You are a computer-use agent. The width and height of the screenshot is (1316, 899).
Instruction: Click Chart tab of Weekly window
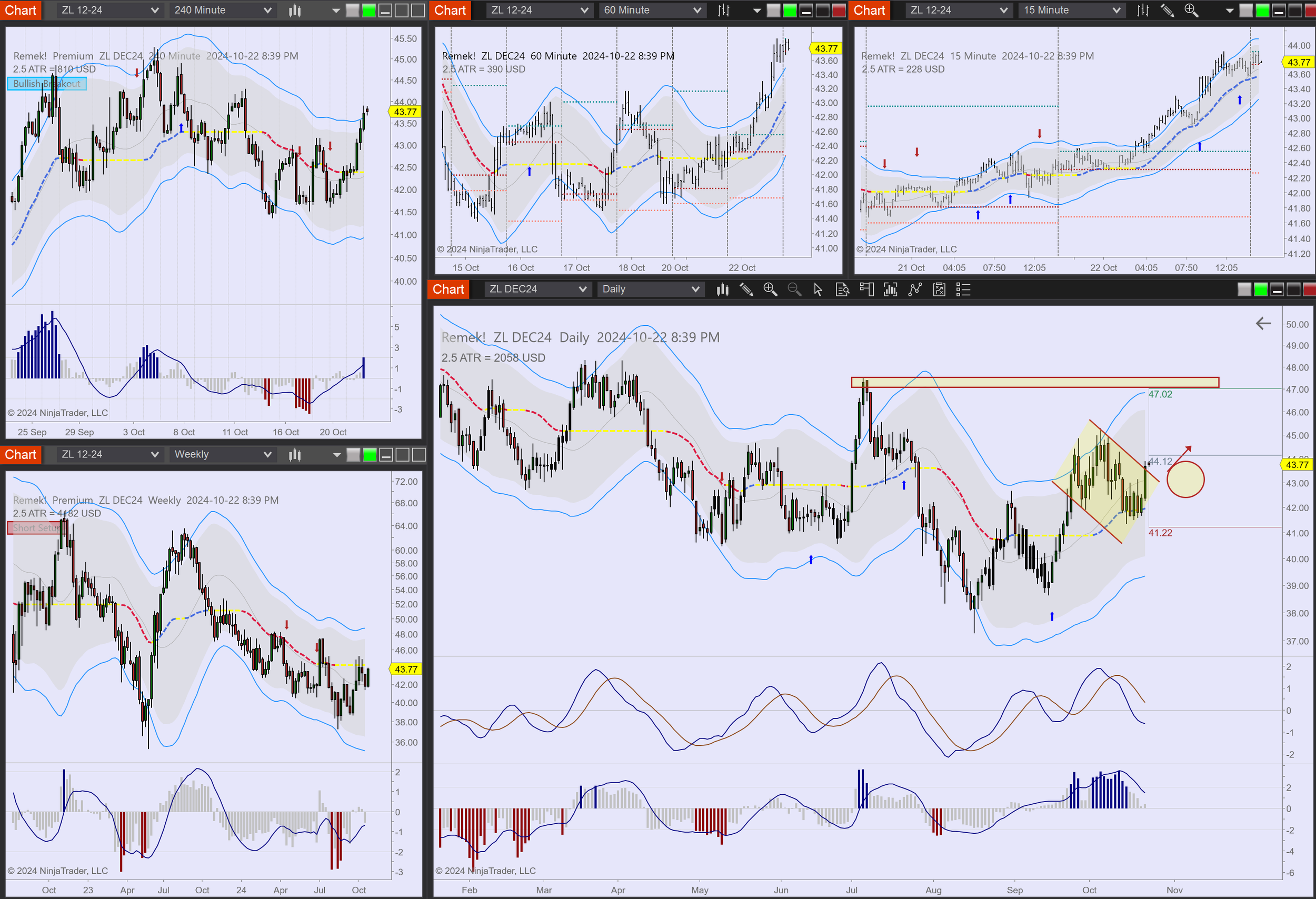click(21, 455)
